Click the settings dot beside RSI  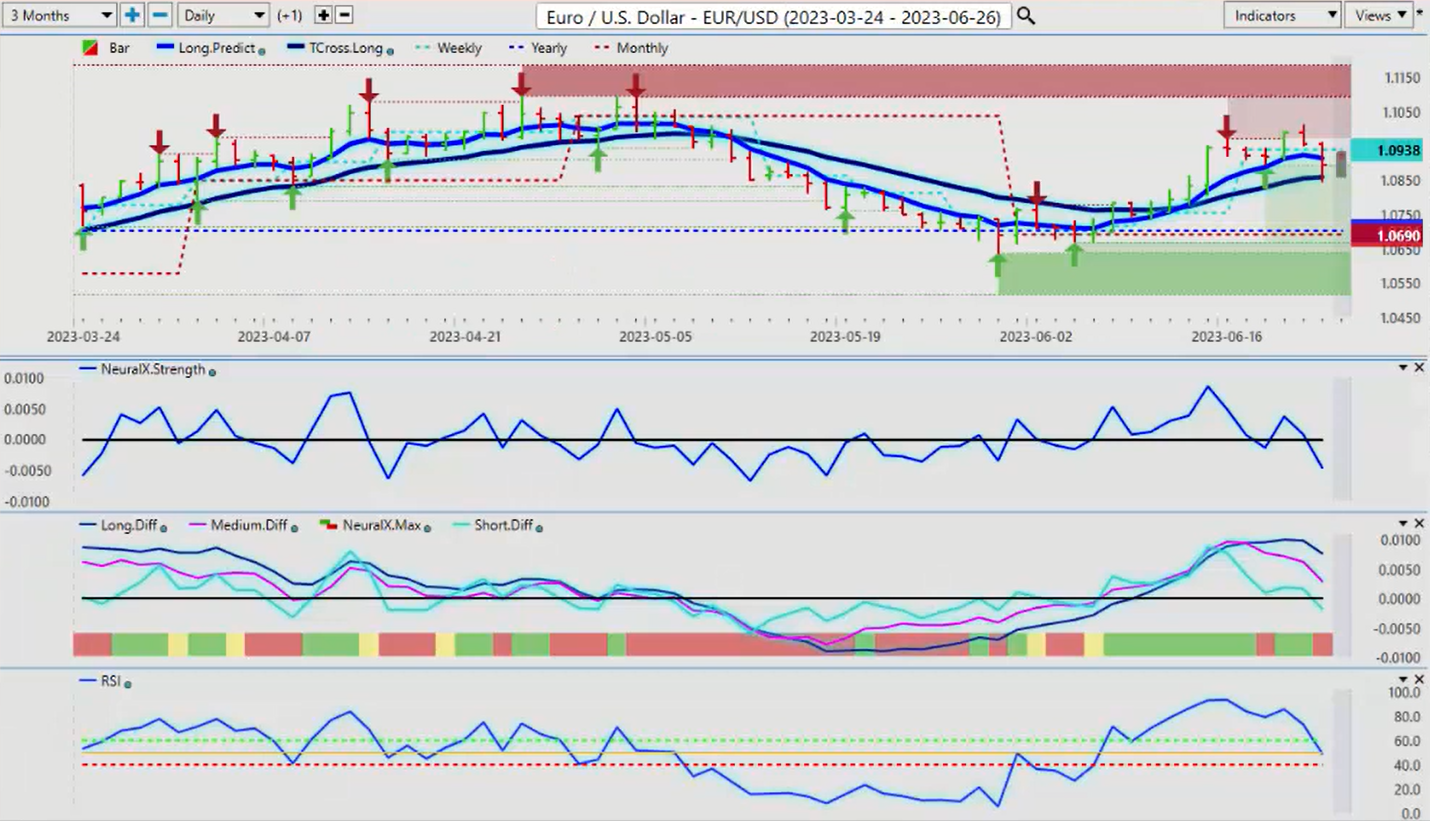[x=128, y=683]
